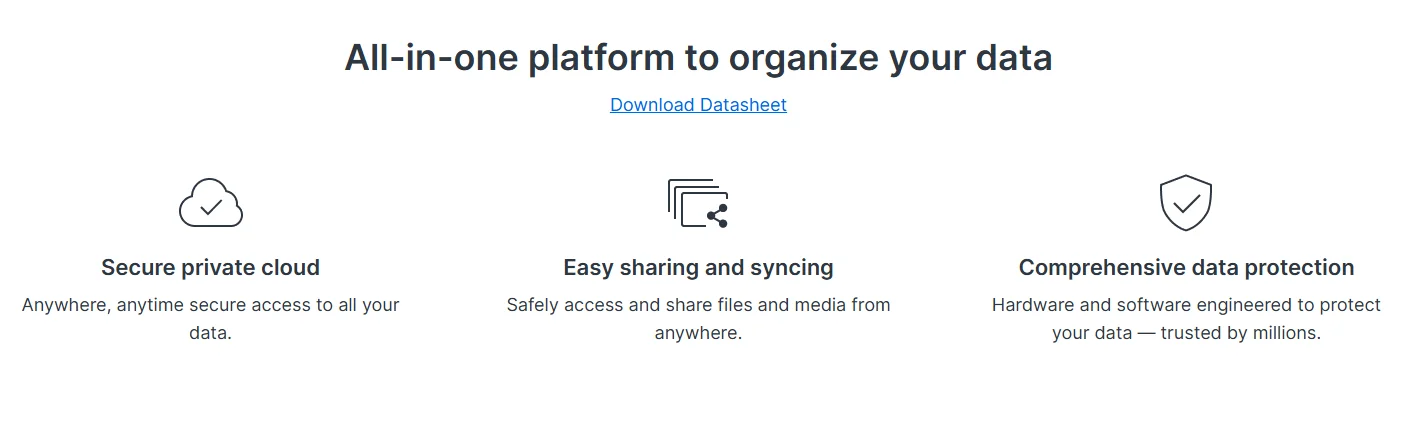Click the 'All-in-one platform' main page title
Viewport: 1408px width, 426px height.
698,58
